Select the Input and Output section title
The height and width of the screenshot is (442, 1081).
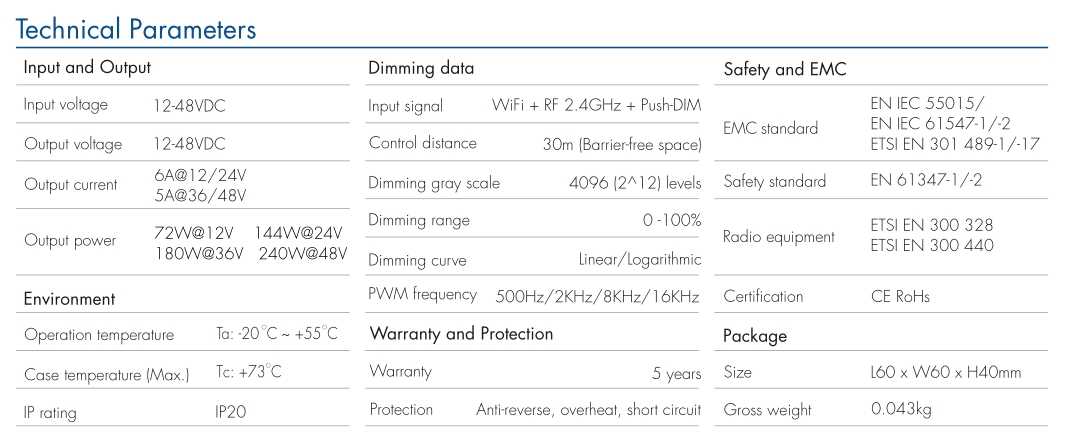click(87, 68)
